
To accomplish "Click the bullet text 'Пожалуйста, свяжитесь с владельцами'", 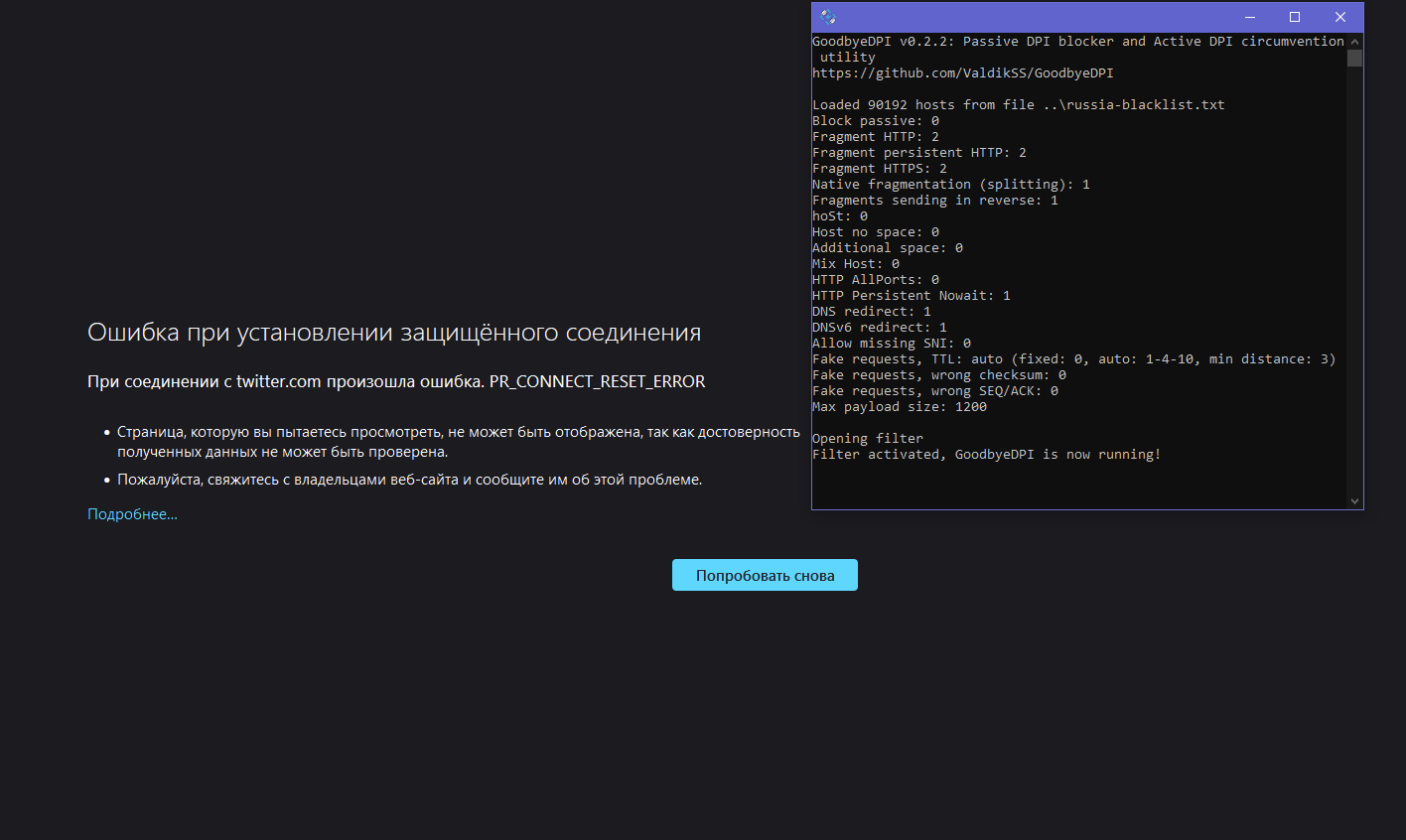I will pos(409,480).
